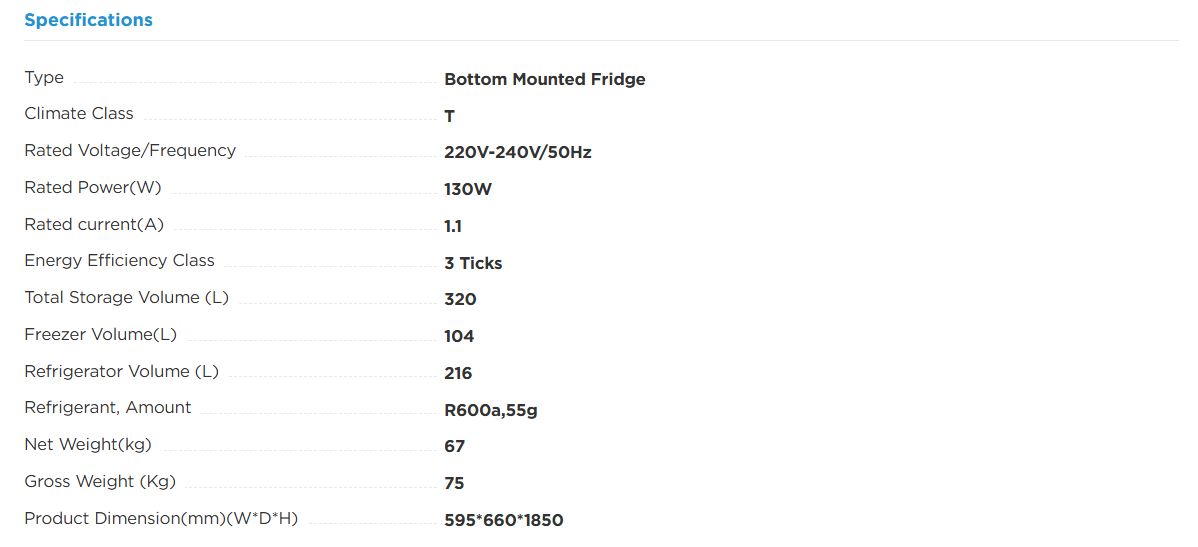Click the Total Storage Volume (L) label
Image resolution: width=1198 pixels, height=547 pixels.
(127, 297)
